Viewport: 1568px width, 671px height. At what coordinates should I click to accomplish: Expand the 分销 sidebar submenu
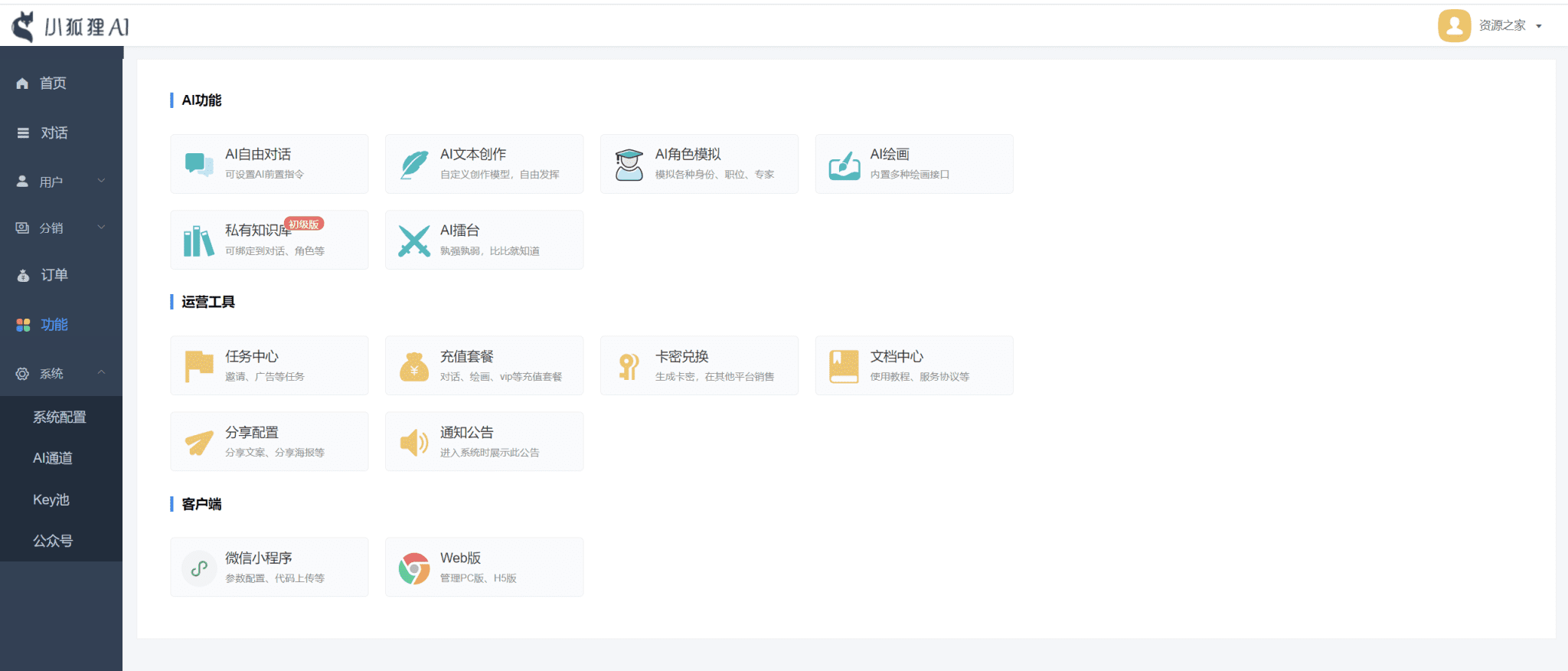tap(61, 227)
